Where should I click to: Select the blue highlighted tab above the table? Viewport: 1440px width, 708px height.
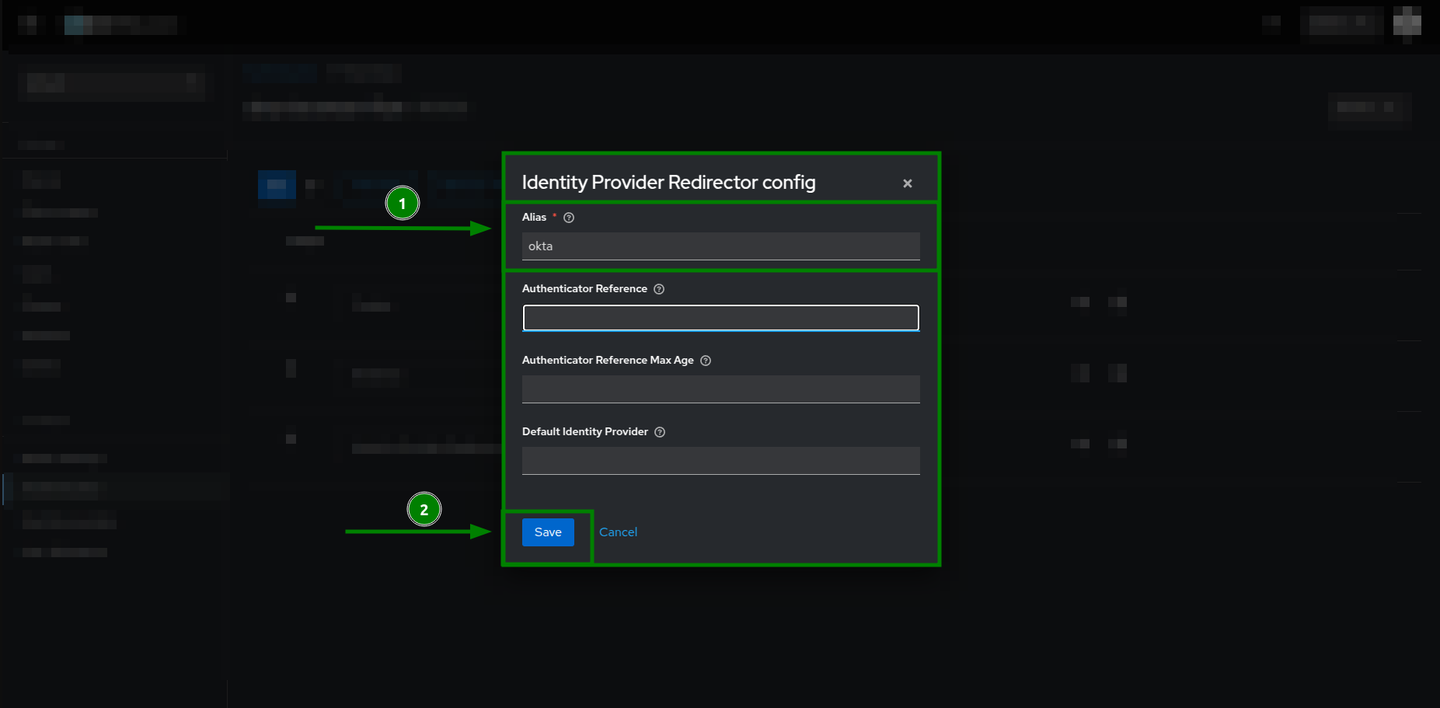[277, 185]
